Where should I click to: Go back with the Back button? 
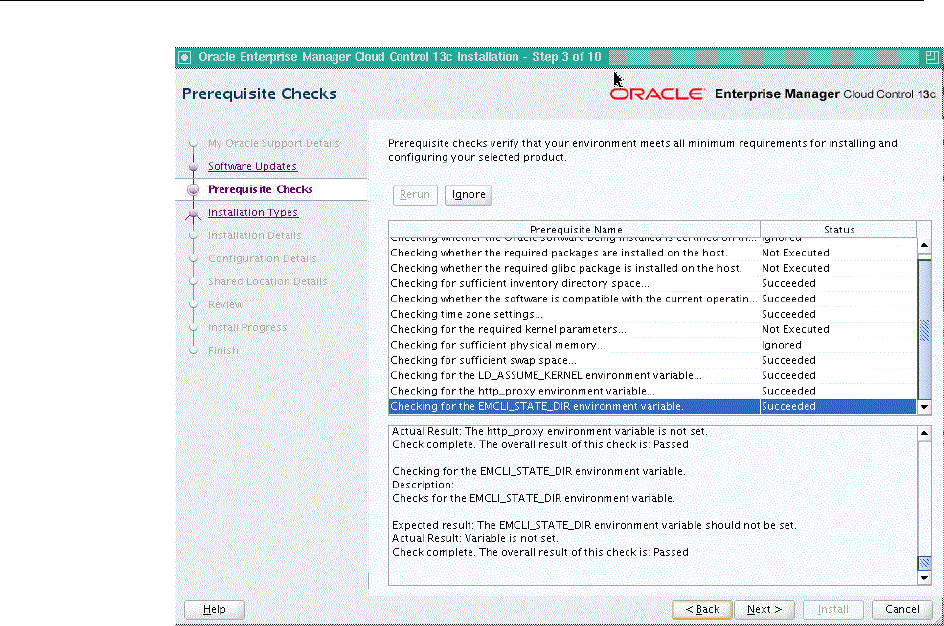tap(702, 610)
